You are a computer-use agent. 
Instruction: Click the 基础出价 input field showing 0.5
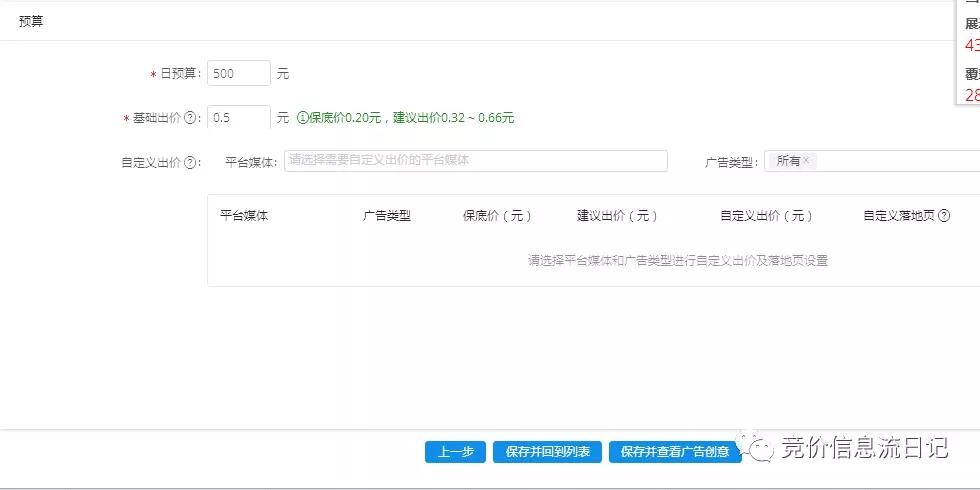(x=239, y=117)
